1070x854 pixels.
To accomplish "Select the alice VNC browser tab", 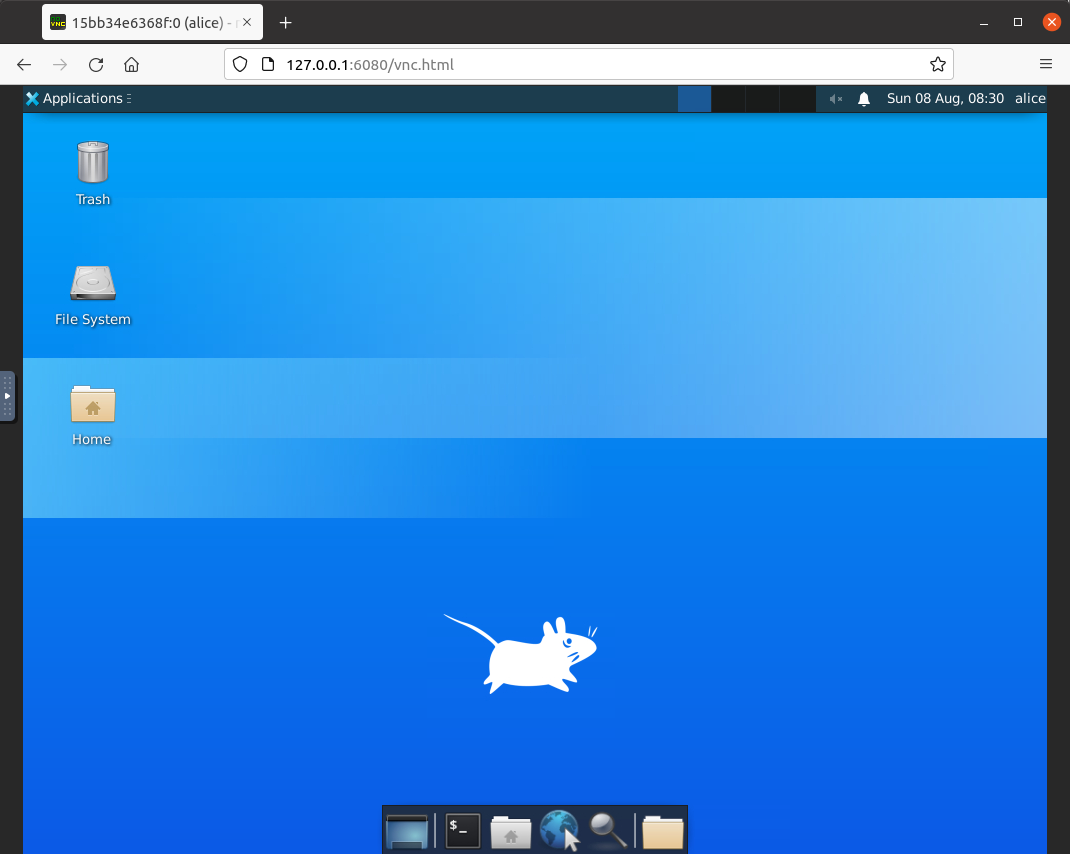I will (x=150, y=22).
